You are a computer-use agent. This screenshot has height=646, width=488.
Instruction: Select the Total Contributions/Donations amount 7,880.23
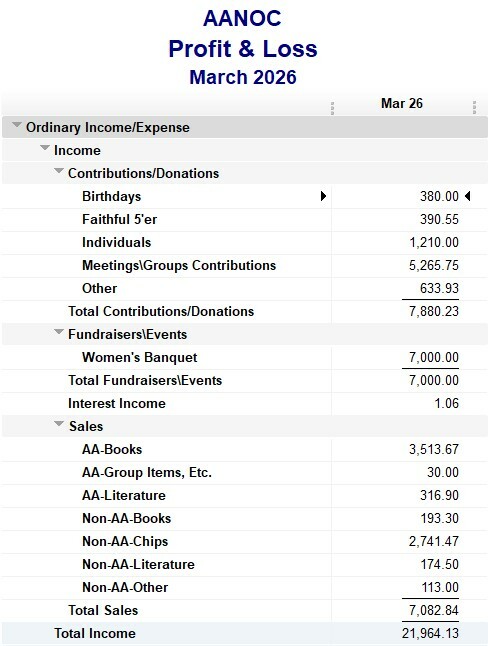click(x=434, y=311)
